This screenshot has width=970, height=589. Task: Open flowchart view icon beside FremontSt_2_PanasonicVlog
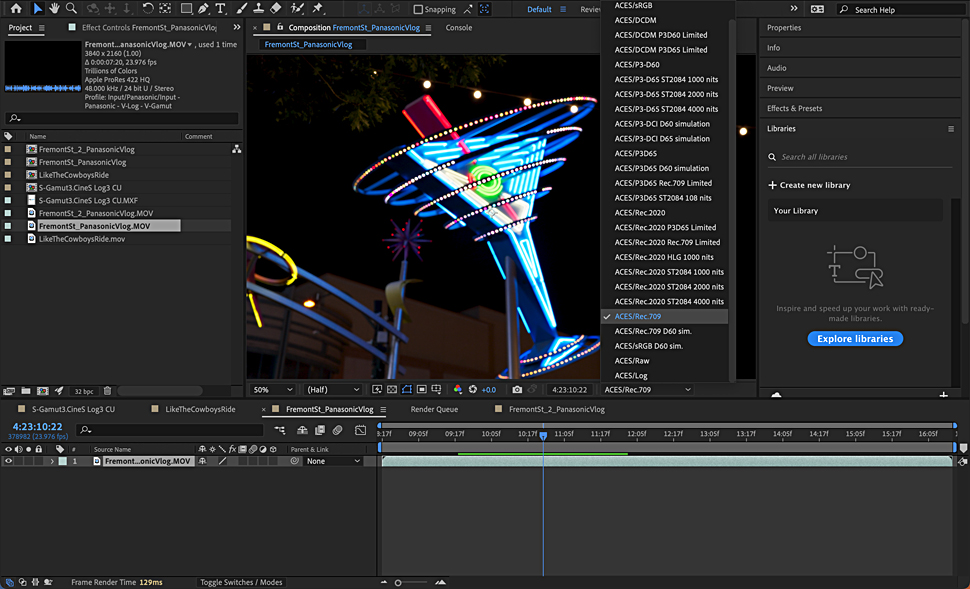[236, 149]
